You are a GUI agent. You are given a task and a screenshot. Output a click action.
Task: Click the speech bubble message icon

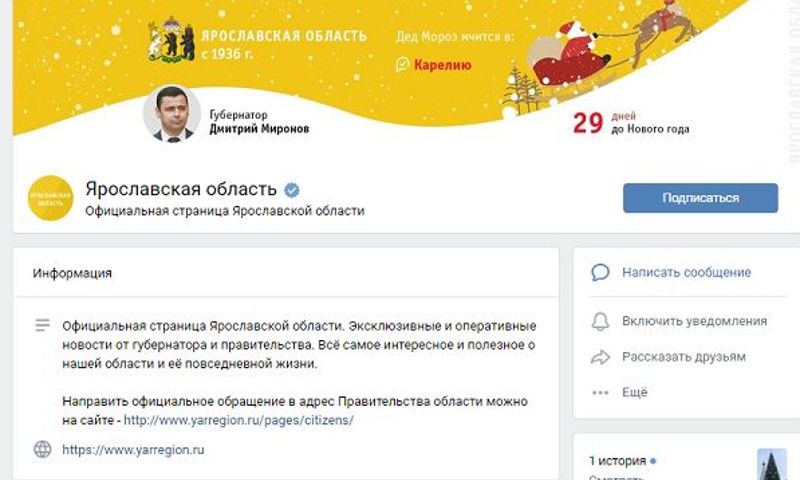[600, 272]
